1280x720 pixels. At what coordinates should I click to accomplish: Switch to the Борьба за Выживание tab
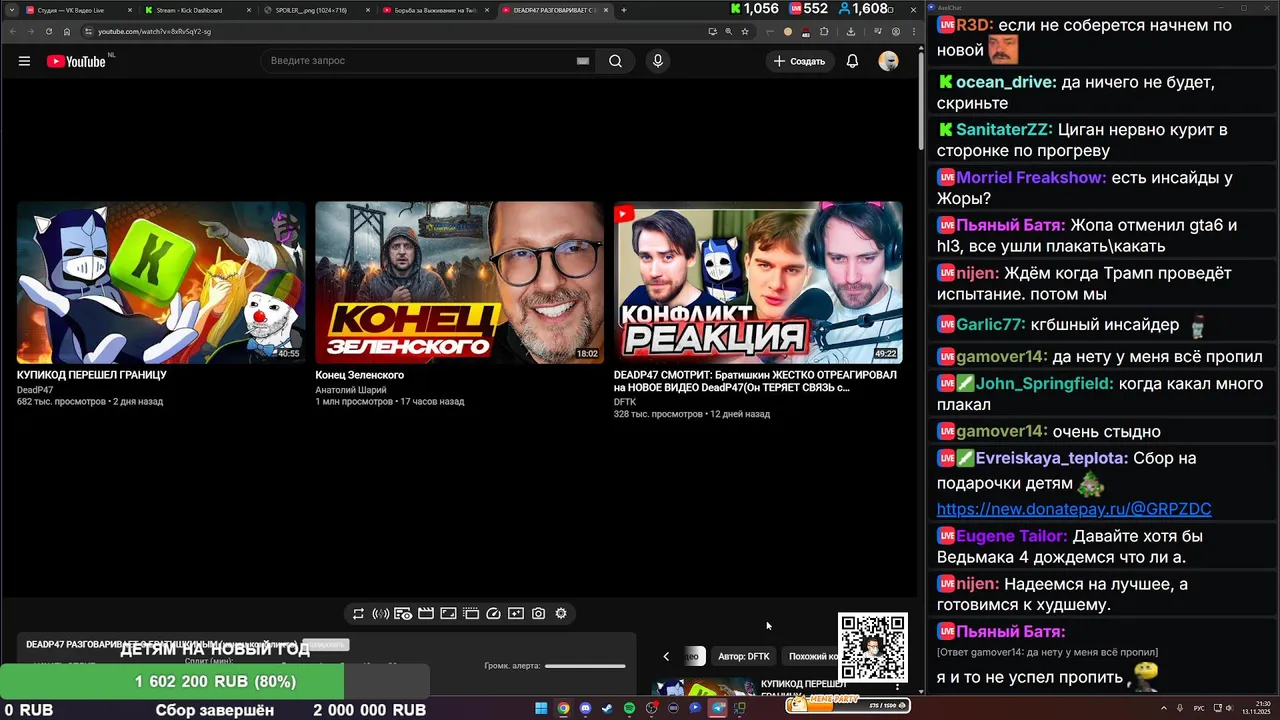click(433, 10)
